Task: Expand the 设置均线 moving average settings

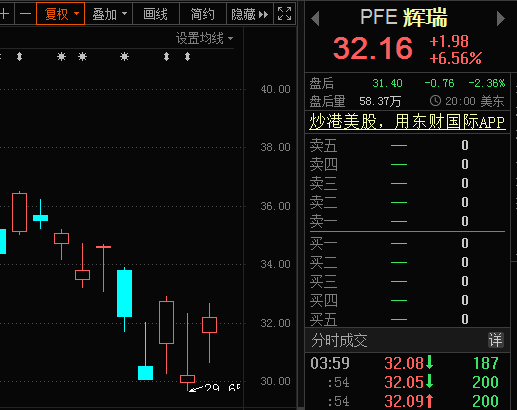Action: point(204,38)
